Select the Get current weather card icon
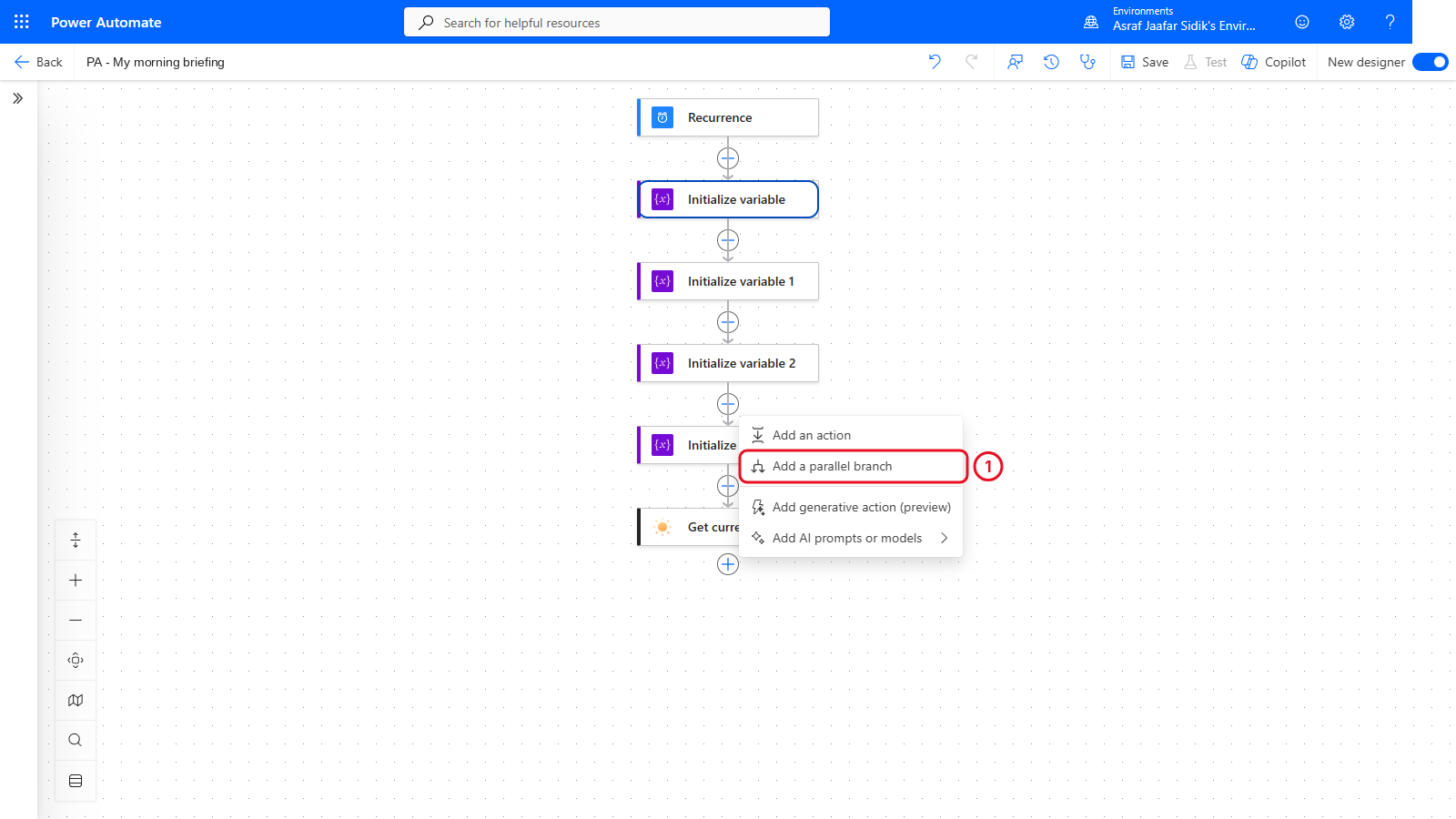Screen dimensions: 1456x819 click(x=662, y=527)
